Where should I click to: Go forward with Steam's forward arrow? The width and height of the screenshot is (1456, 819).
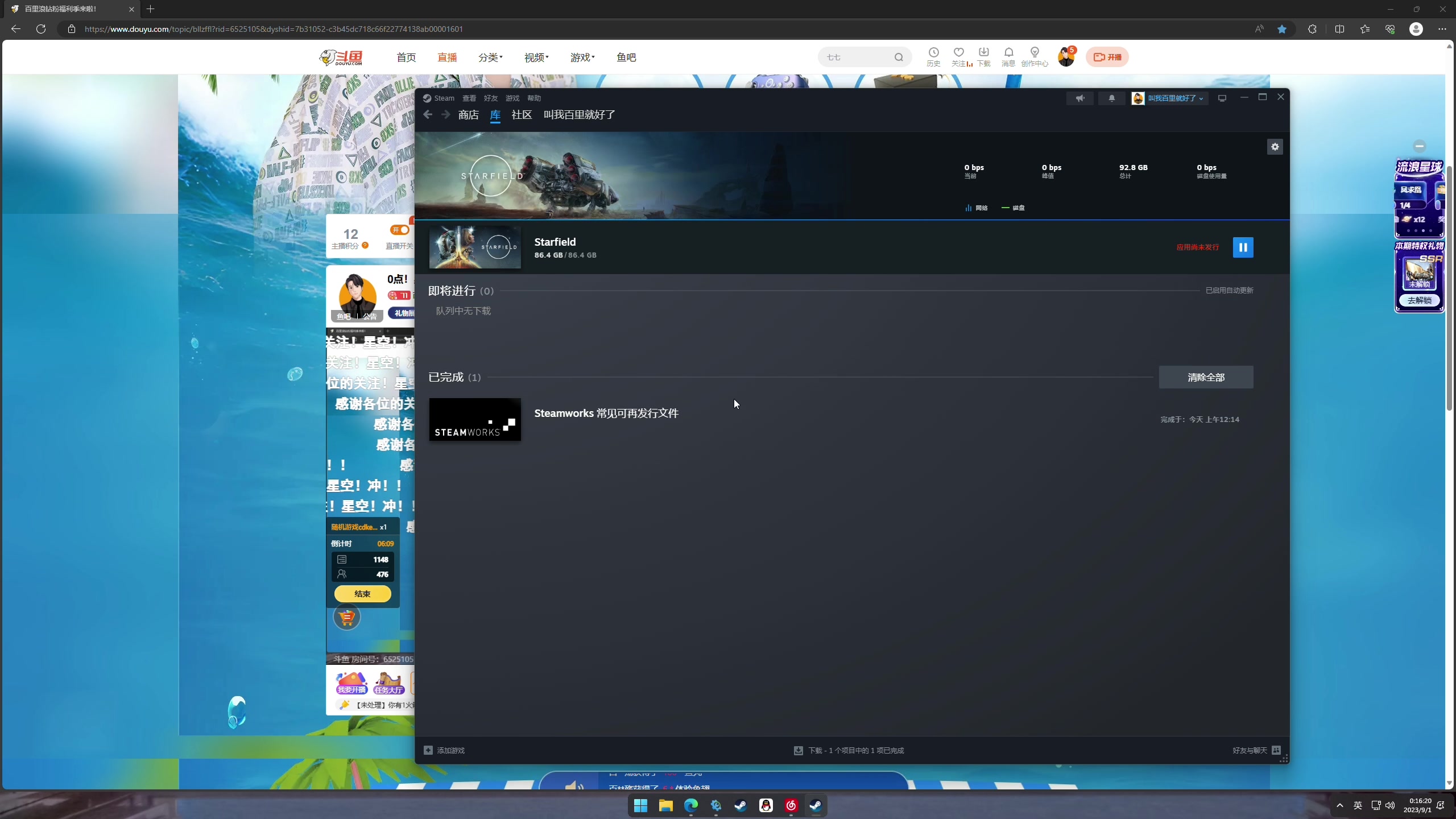click(446, 115)
